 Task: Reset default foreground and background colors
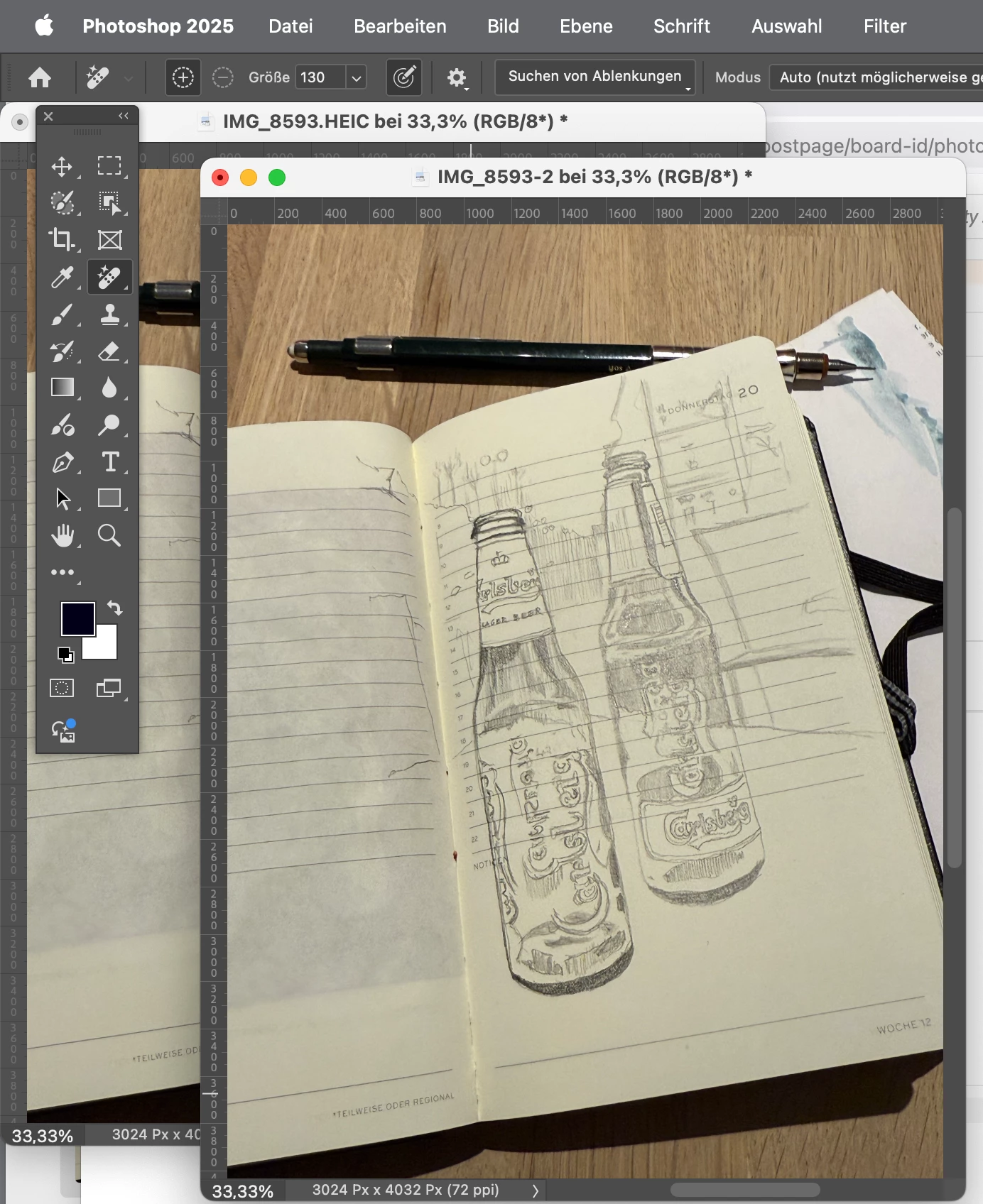pos(65,655)
